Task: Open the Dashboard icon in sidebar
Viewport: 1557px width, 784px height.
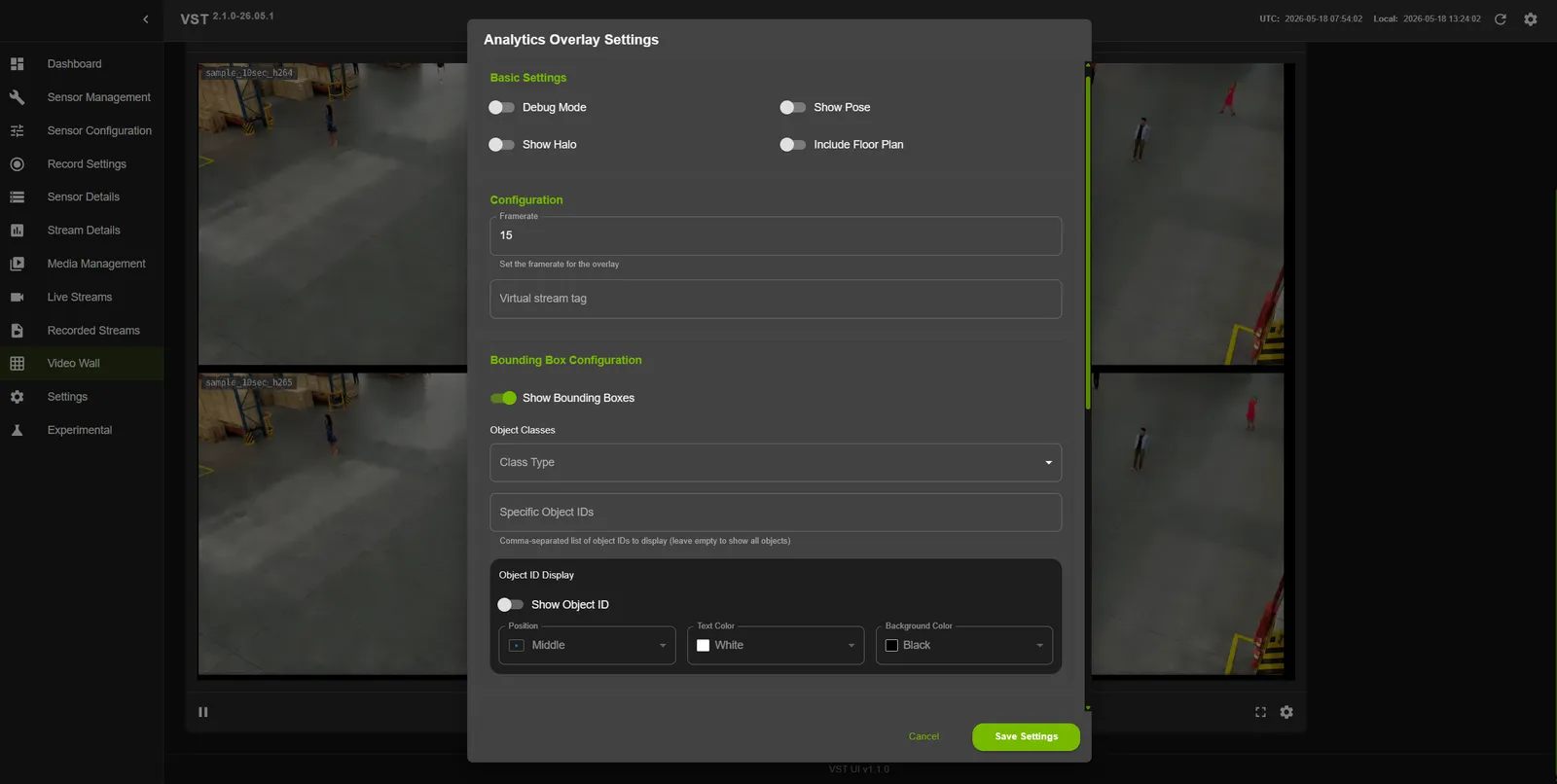Action: [17, 64]
